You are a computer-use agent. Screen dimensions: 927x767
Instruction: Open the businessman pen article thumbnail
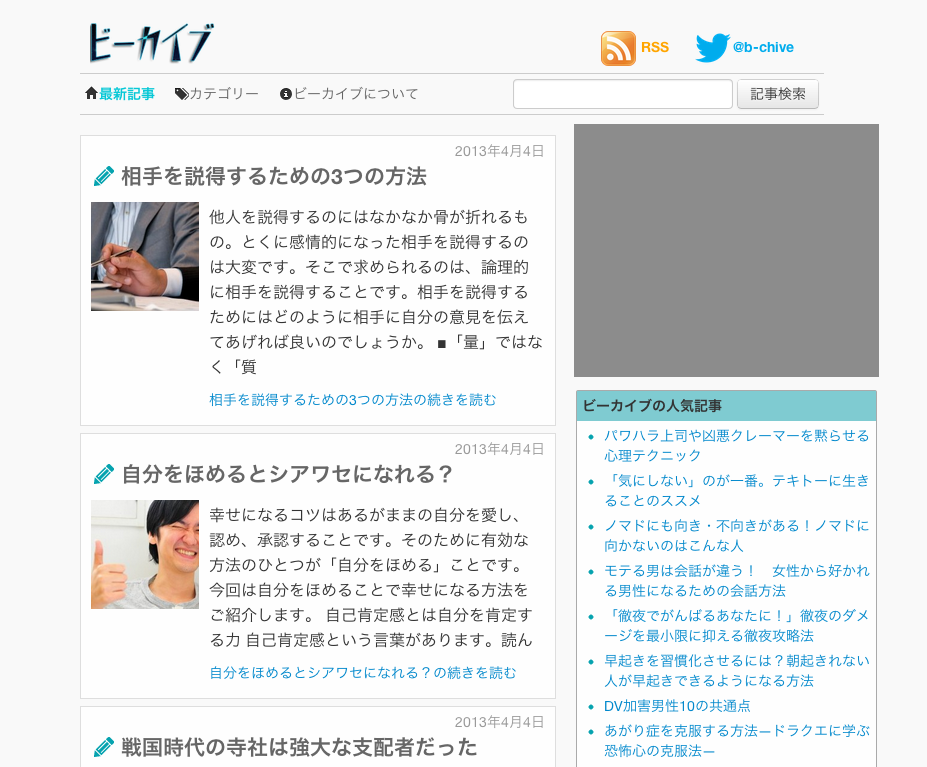point(145,256)
